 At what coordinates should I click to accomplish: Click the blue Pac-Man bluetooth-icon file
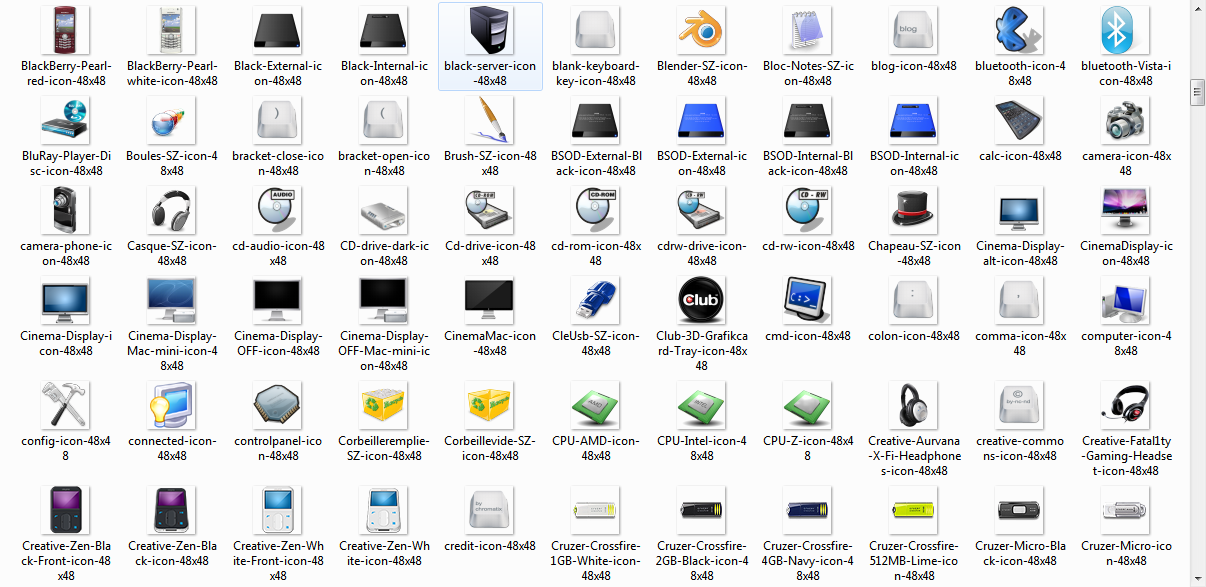point(1020,30)
